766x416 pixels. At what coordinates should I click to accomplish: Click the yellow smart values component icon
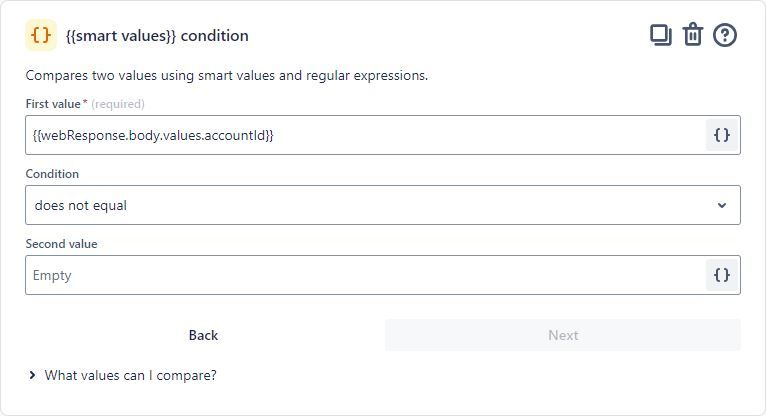(41, 35)
